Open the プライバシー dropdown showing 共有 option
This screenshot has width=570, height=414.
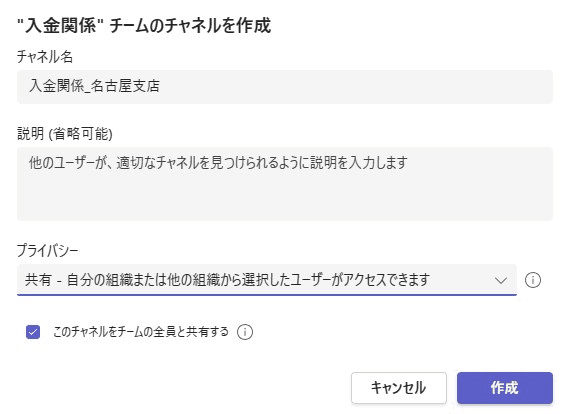[x=267, y=280]
